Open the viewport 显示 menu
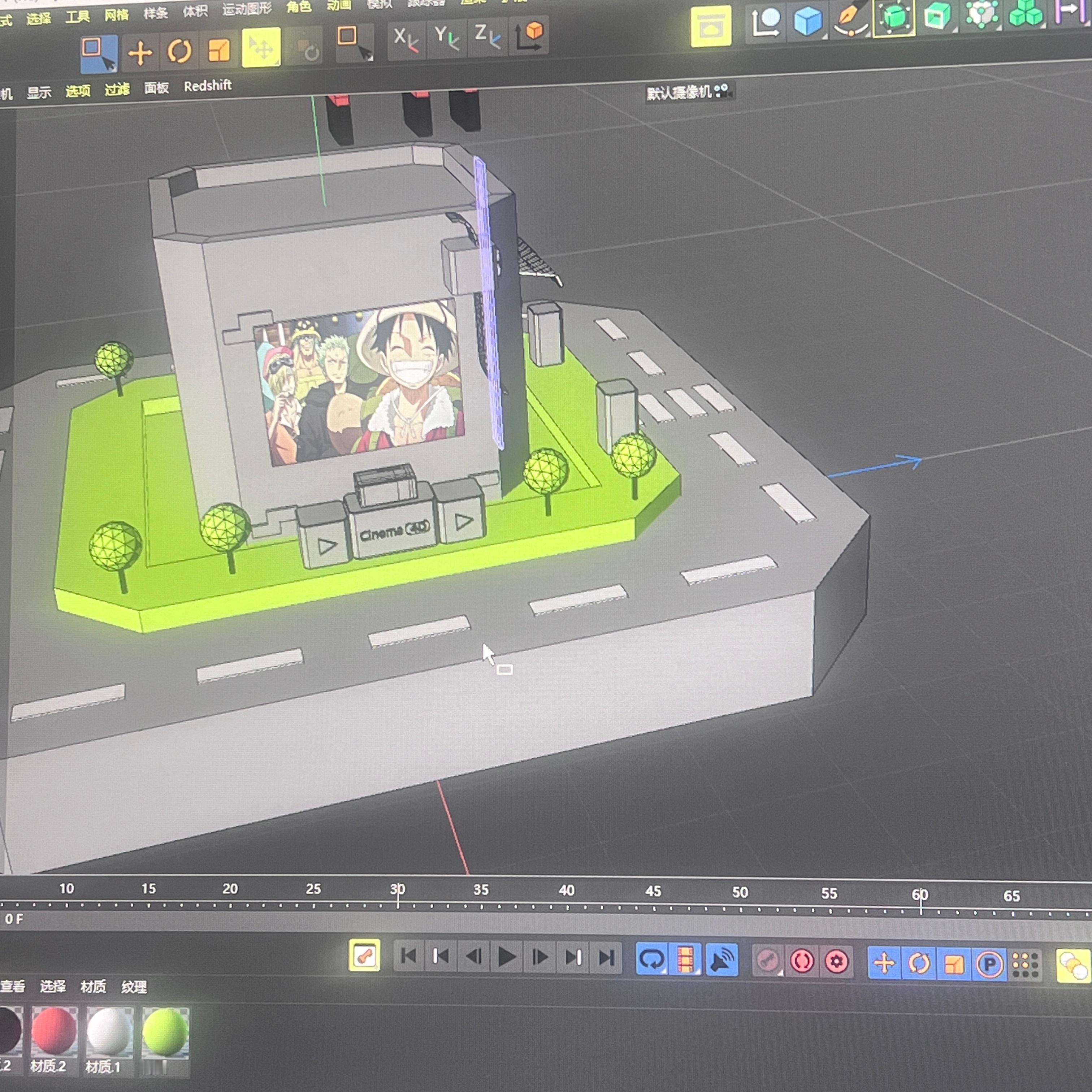Image resolution: width=1092 pixels, height=1092 pixels. [39, 93]
